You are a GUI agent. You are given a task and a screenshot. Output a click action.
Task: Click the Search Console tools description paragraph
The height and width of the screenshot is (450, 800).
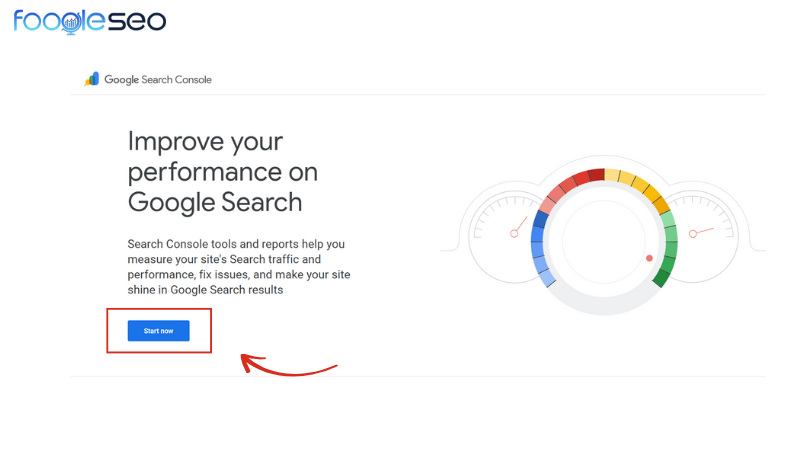coord(239,267)
